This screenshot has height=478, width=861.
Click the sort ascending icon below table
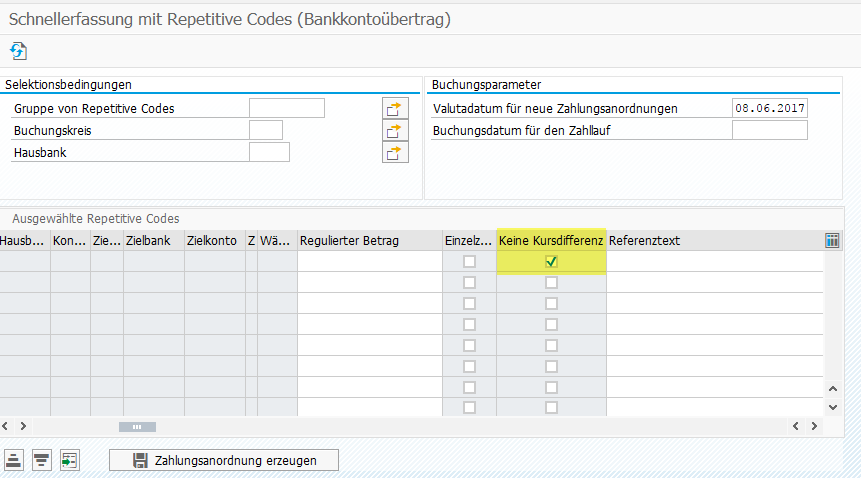click(x=14, y=460)
